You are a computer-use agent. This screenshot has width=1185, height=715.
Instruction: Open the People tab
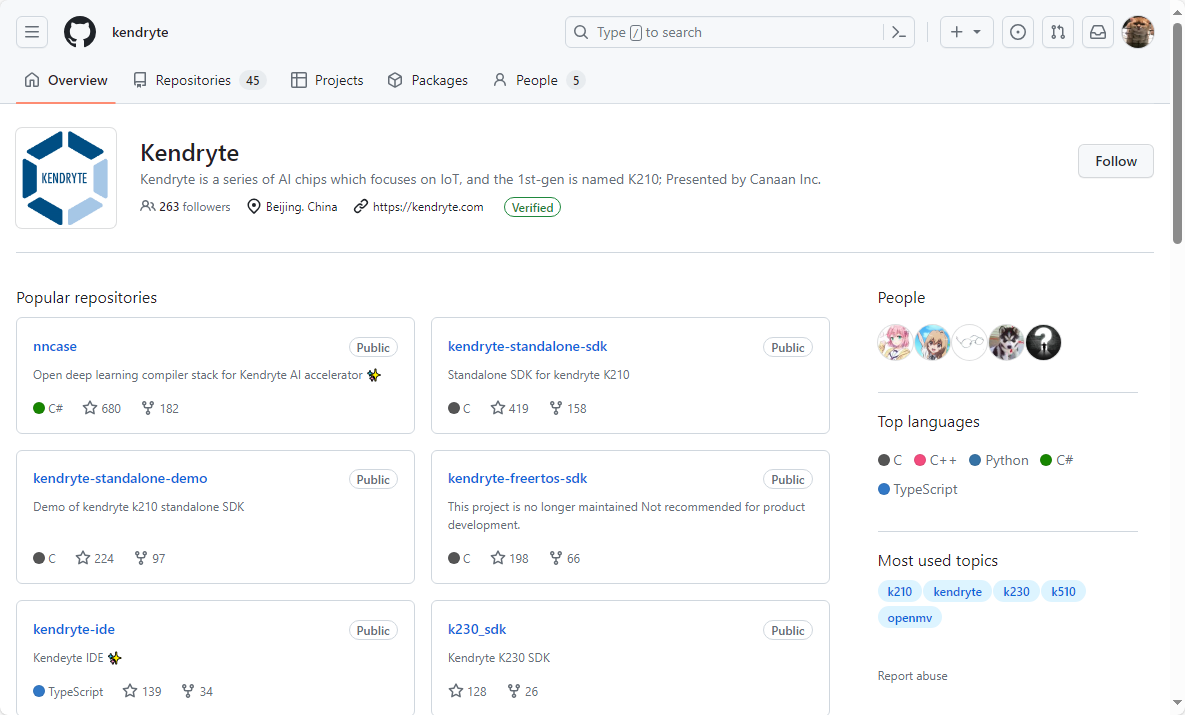point(537,80)
